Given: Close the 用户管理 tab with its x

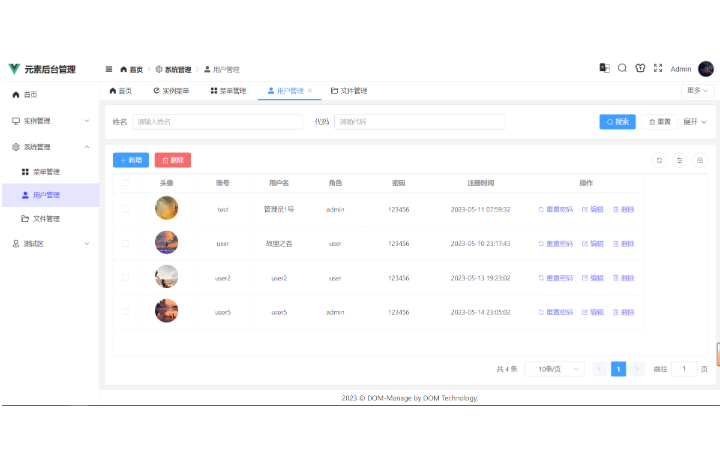Looking at the screenshot, I should 310,90.
